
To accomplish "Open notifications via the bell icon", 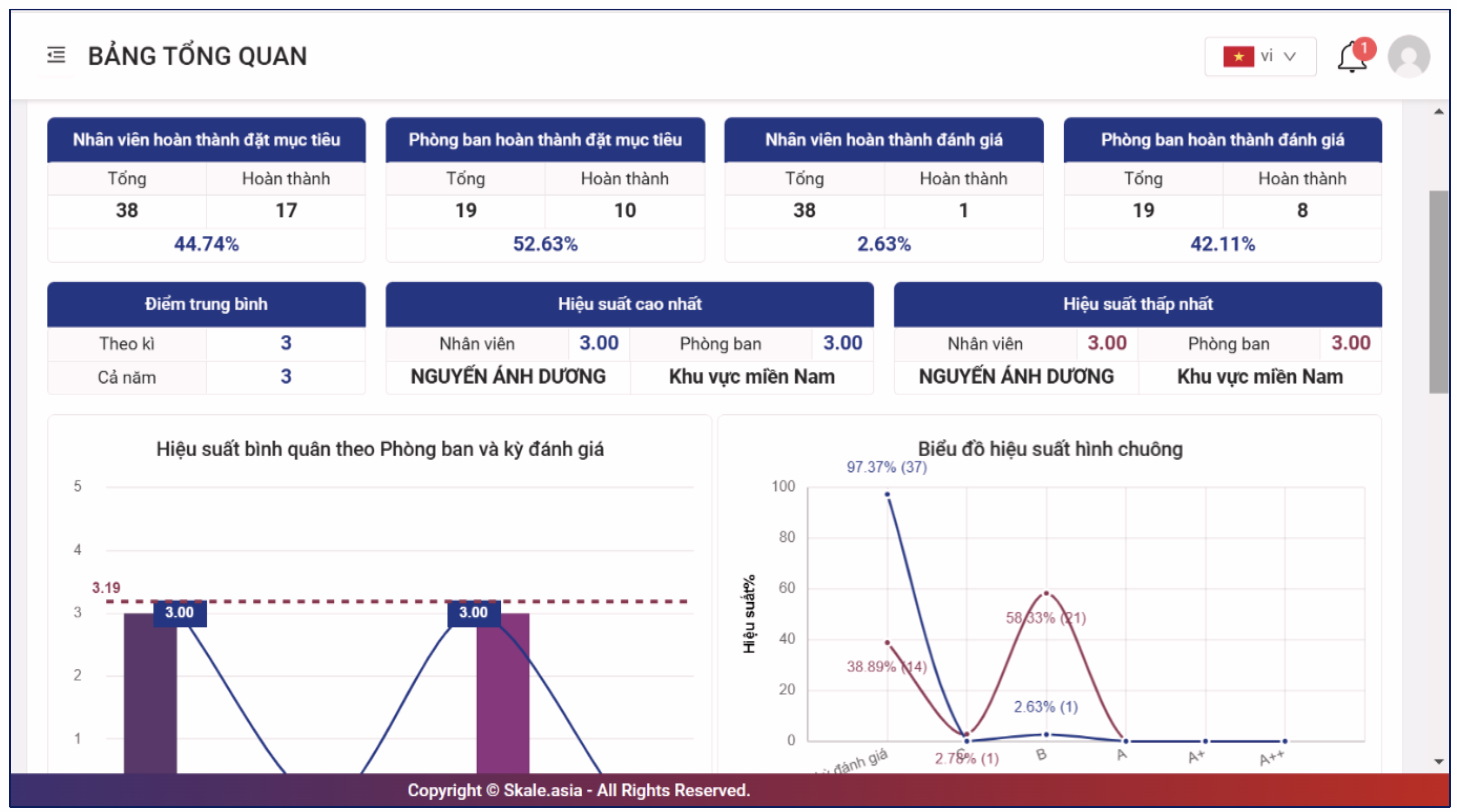I will (1352, 57).
